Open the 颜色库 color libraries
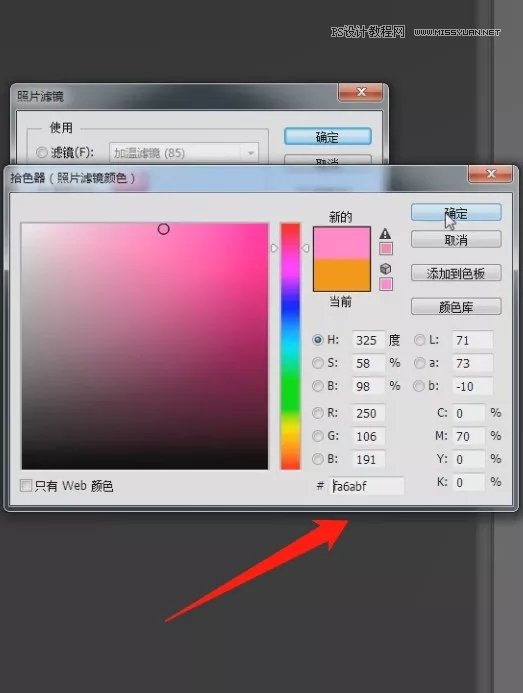The width and height of the screenshot is (523, 693). click(x=456, y=306)
